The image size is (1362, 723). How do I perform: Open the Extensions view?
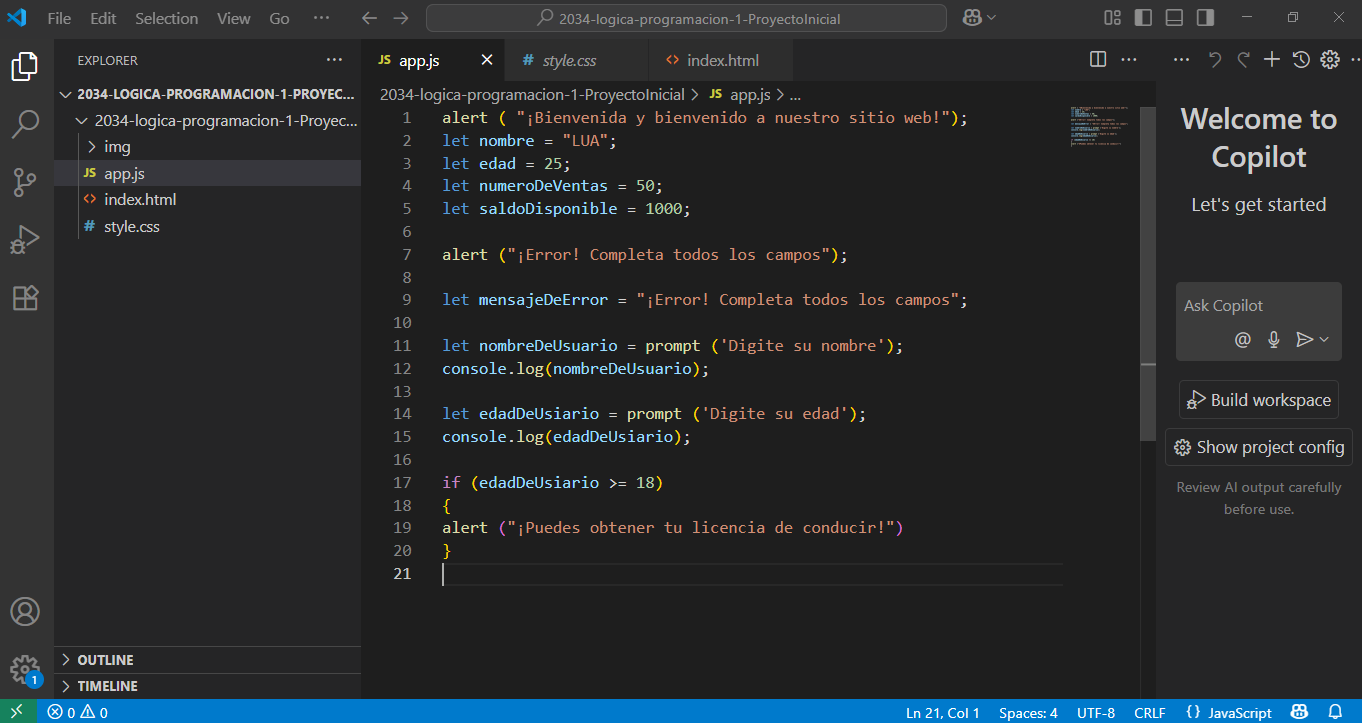click(25, 298)
